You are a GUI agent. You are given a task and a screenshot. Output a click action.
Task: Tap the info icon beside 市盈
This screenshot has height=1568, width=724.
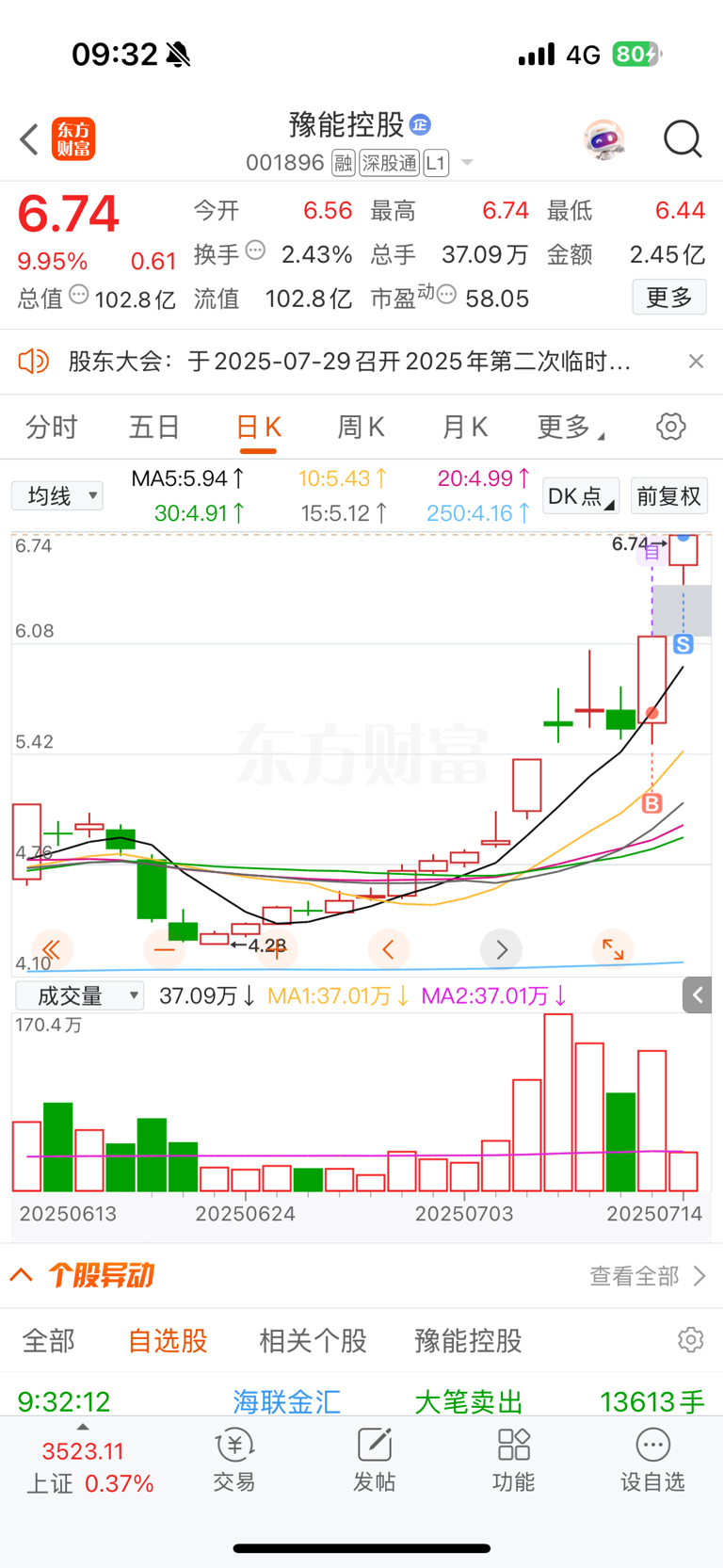[x=446, y=295]
